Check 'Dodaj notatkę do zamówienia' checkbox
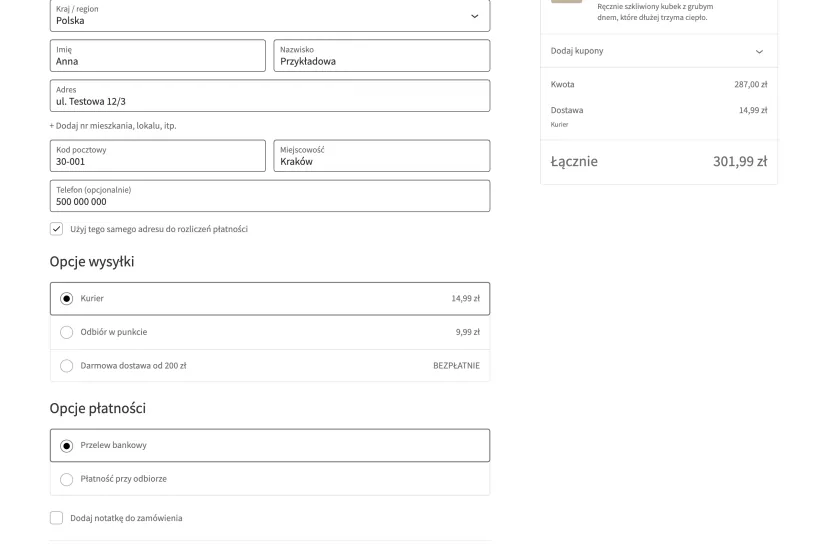 (x=57, y=518)
